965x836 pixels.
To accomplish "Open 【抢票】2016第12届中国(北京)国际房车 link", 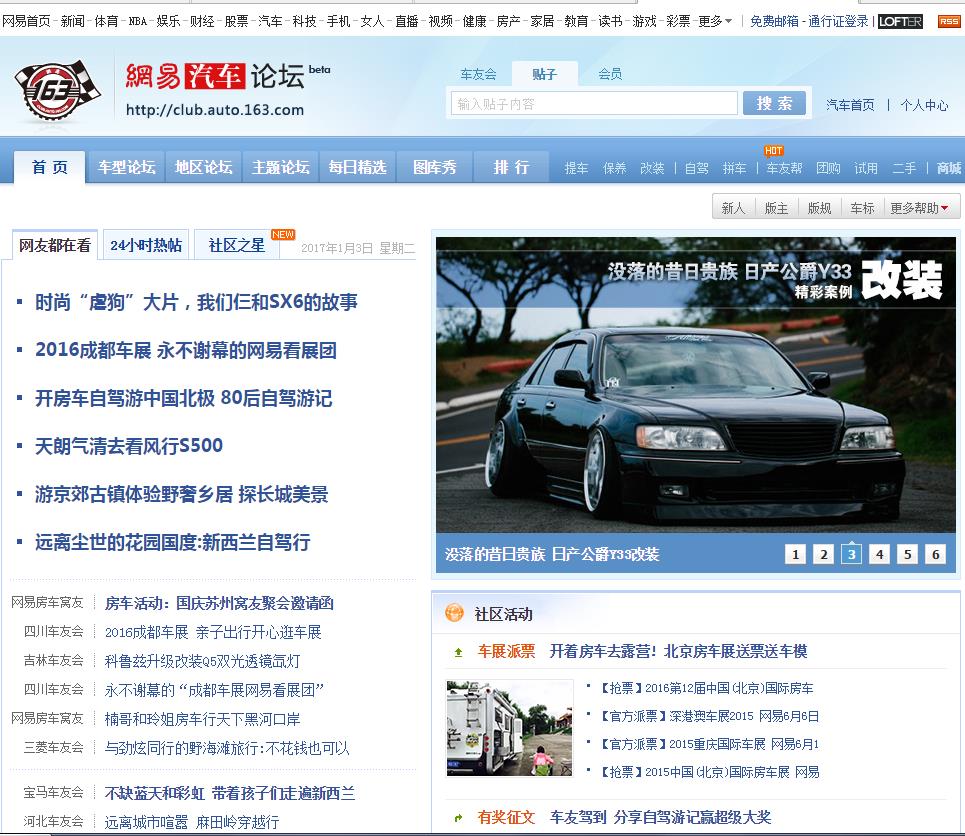I will coord(707,688).
